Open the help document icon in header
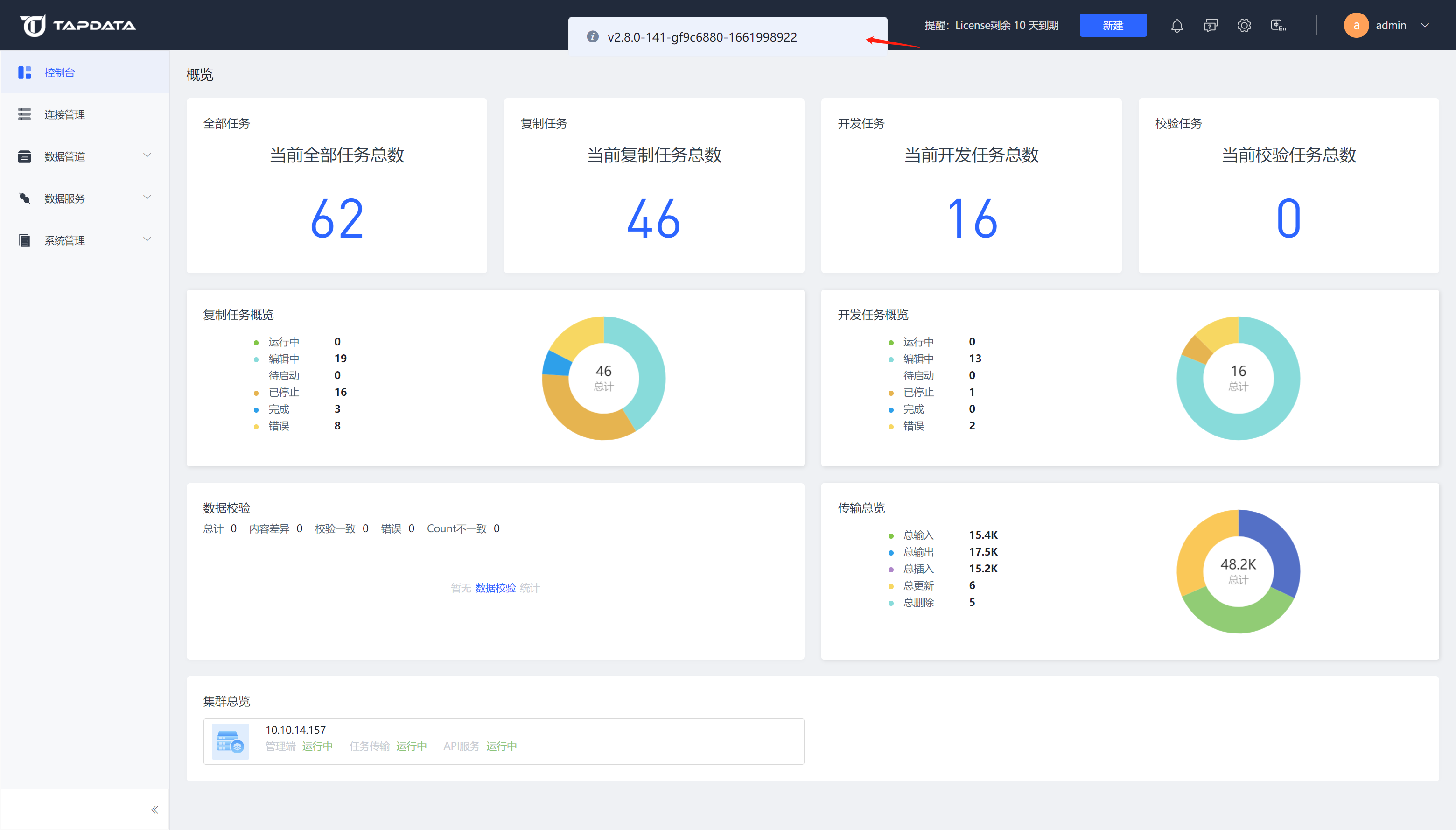The height and width of the screenshot is (830, 1456). 1211,26
